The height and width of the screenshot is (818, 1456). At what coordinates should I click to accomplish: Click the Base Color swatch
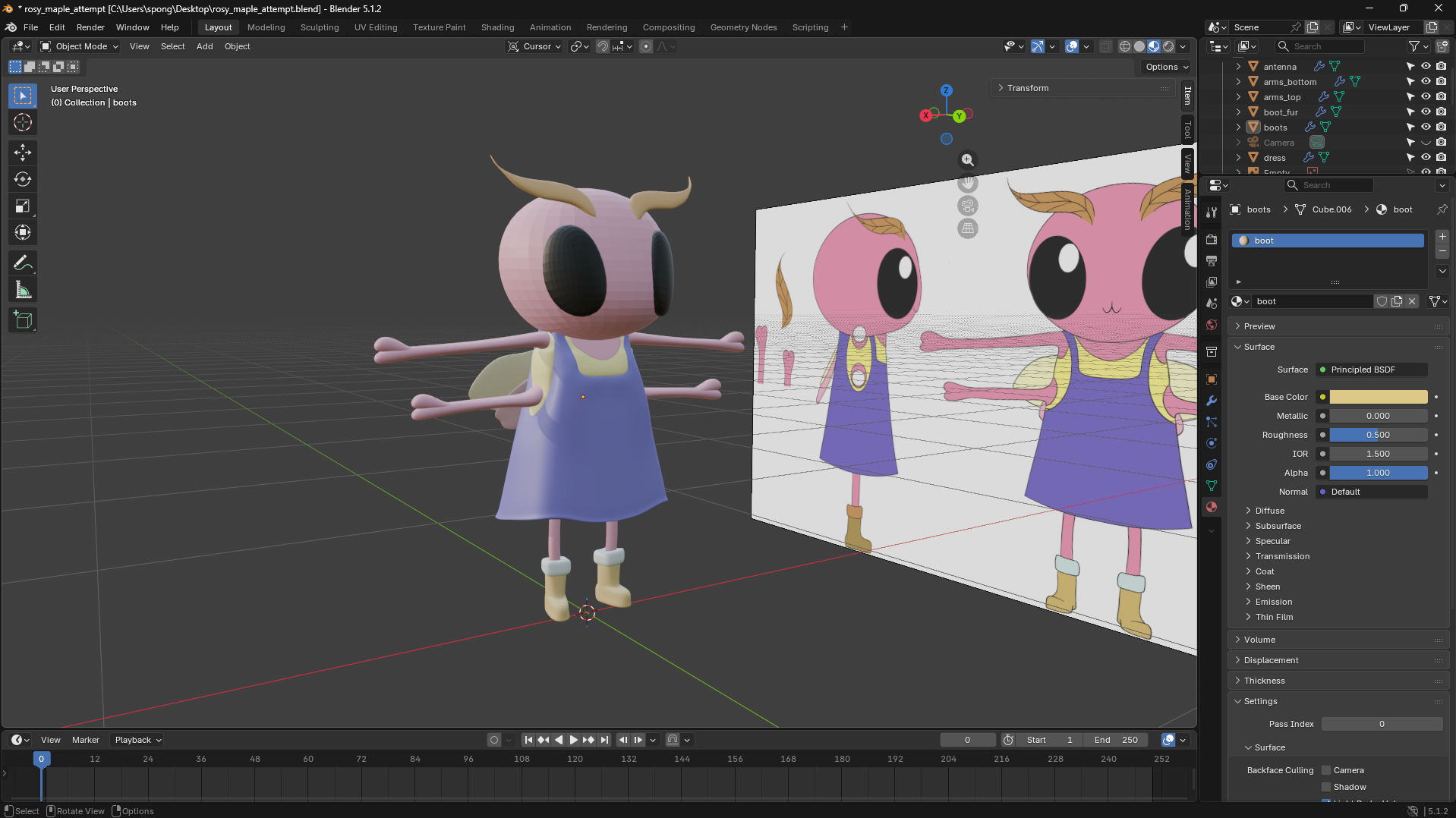point(1378,397)
